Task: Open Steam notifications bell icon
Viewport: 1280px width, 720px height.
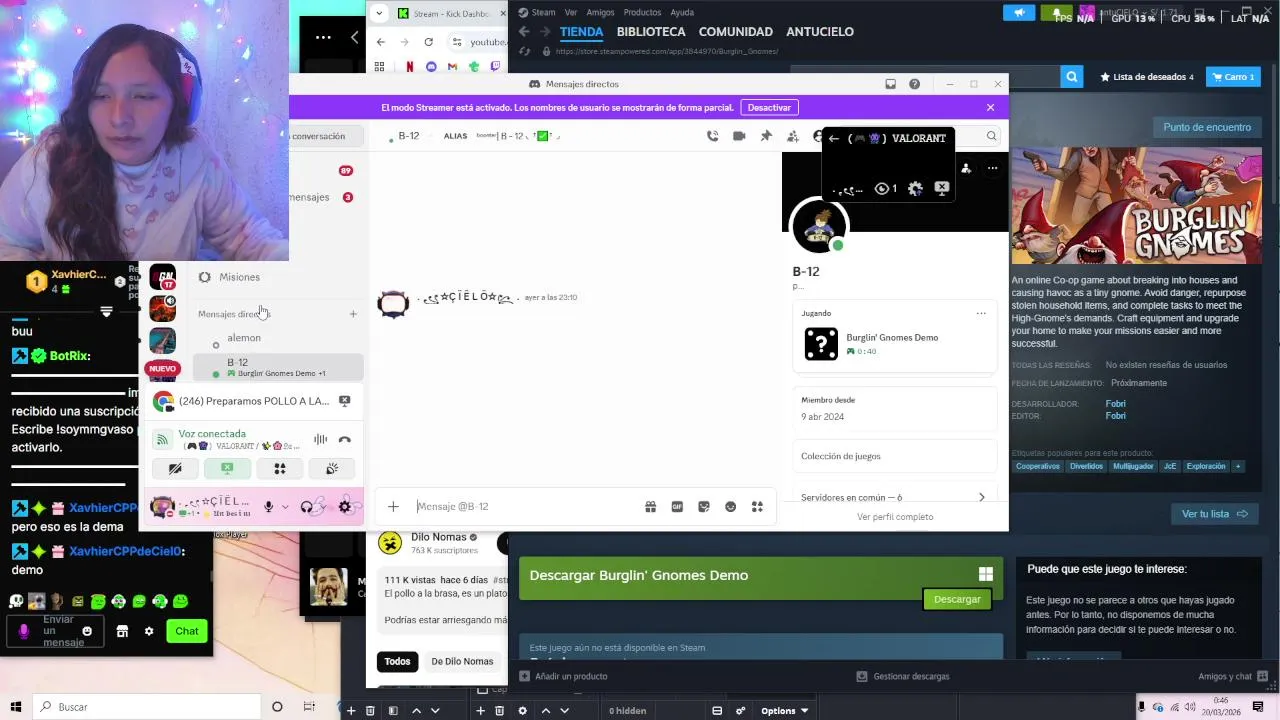Action: pos(1056,12)
